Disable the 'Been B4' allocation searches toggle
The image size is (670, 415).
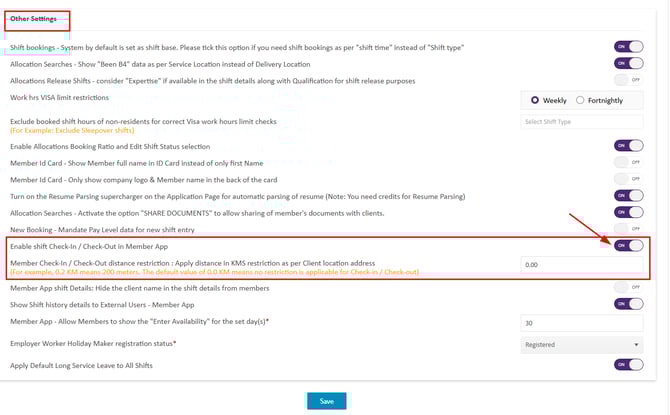point(628,63)
